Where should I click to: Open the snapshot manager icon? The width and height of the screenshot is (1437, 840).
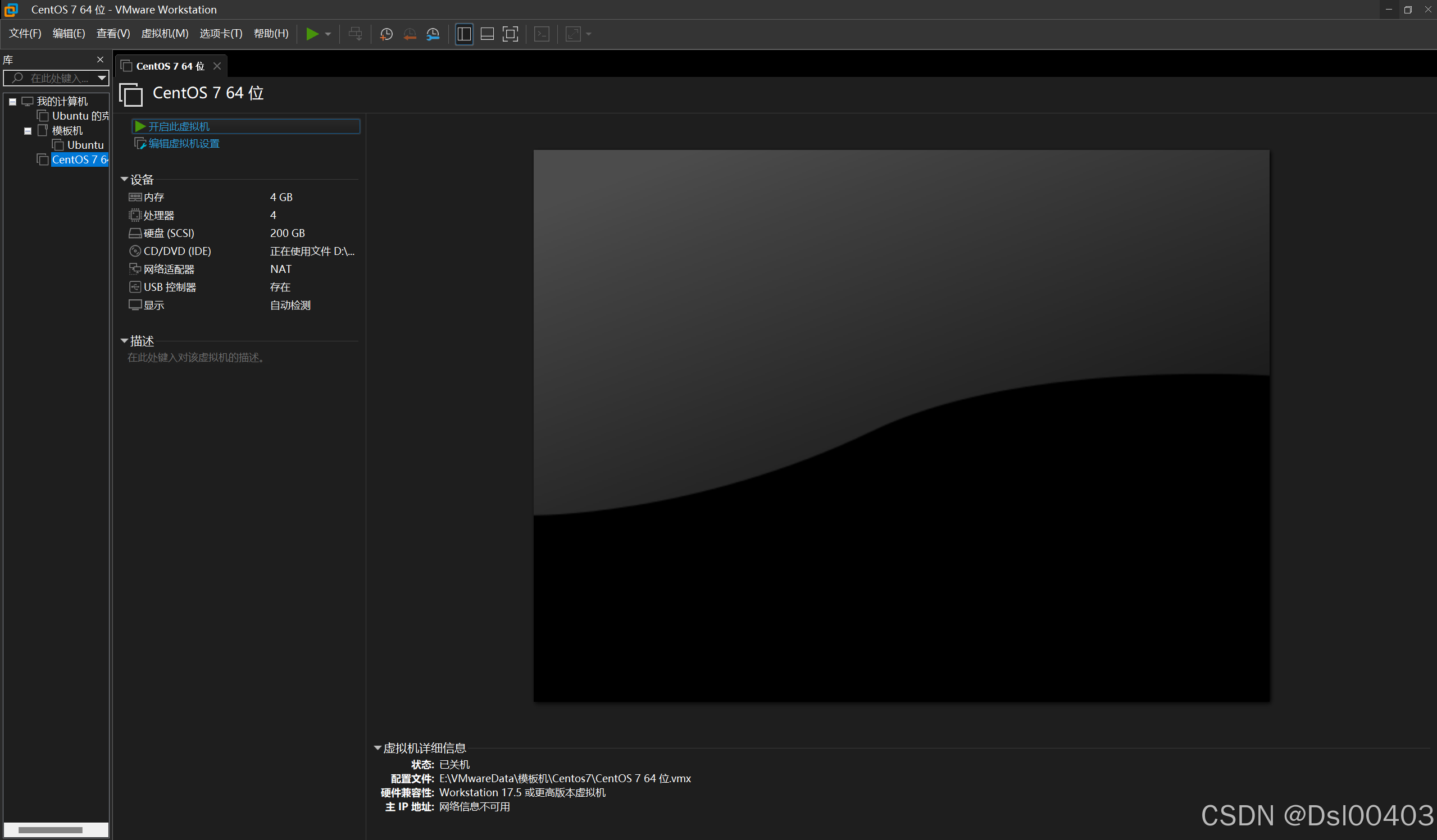pyautogui.click(x=433, y=34)
